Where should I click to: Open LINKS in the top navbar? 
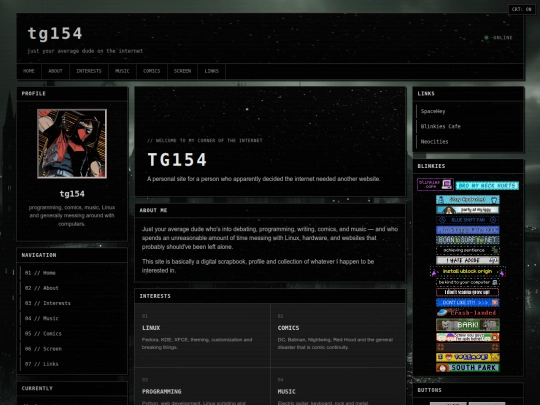click(x=211, y=71)
